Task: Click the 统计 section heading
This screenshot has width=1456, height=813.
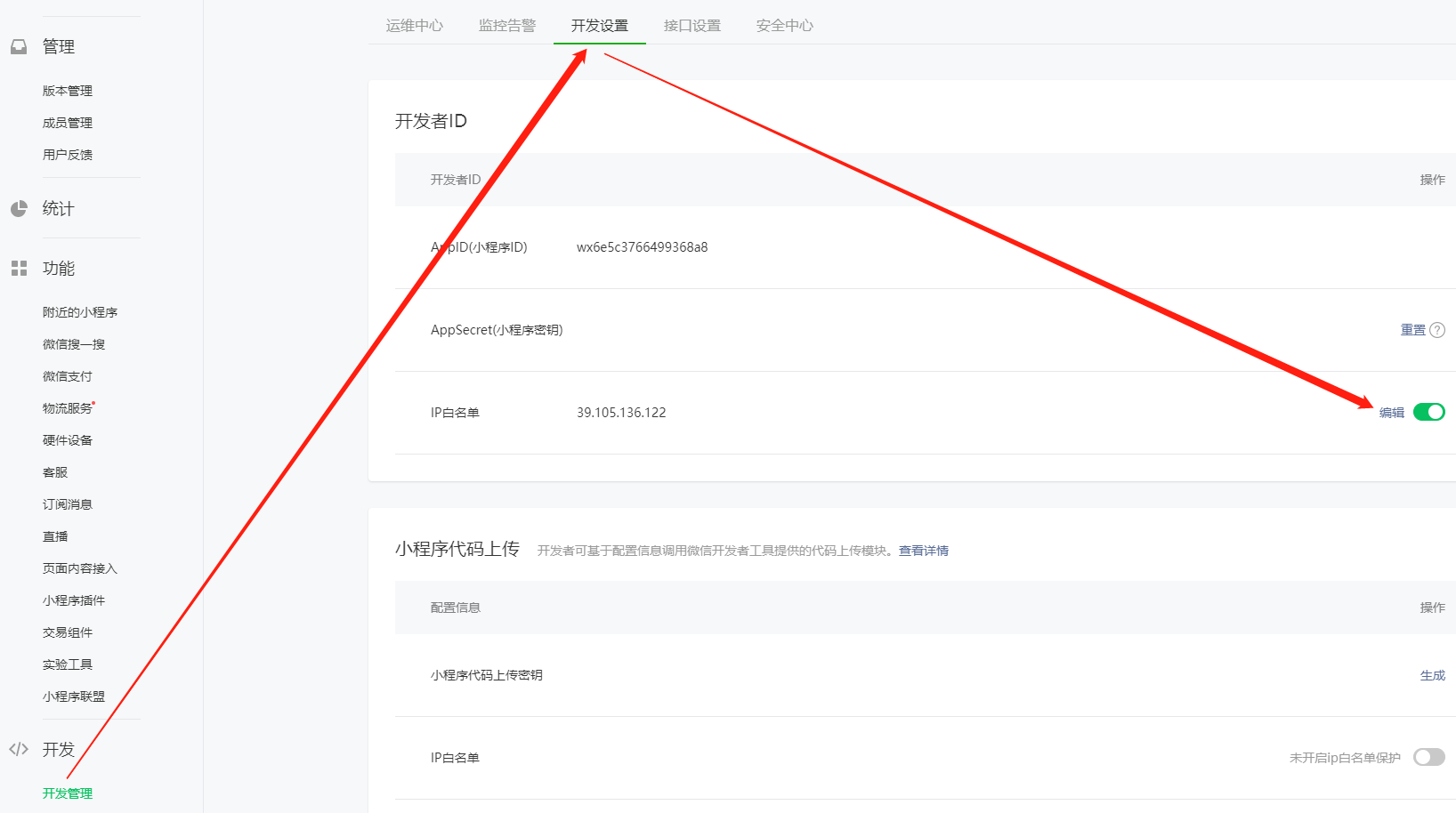Action: (59, 208)
